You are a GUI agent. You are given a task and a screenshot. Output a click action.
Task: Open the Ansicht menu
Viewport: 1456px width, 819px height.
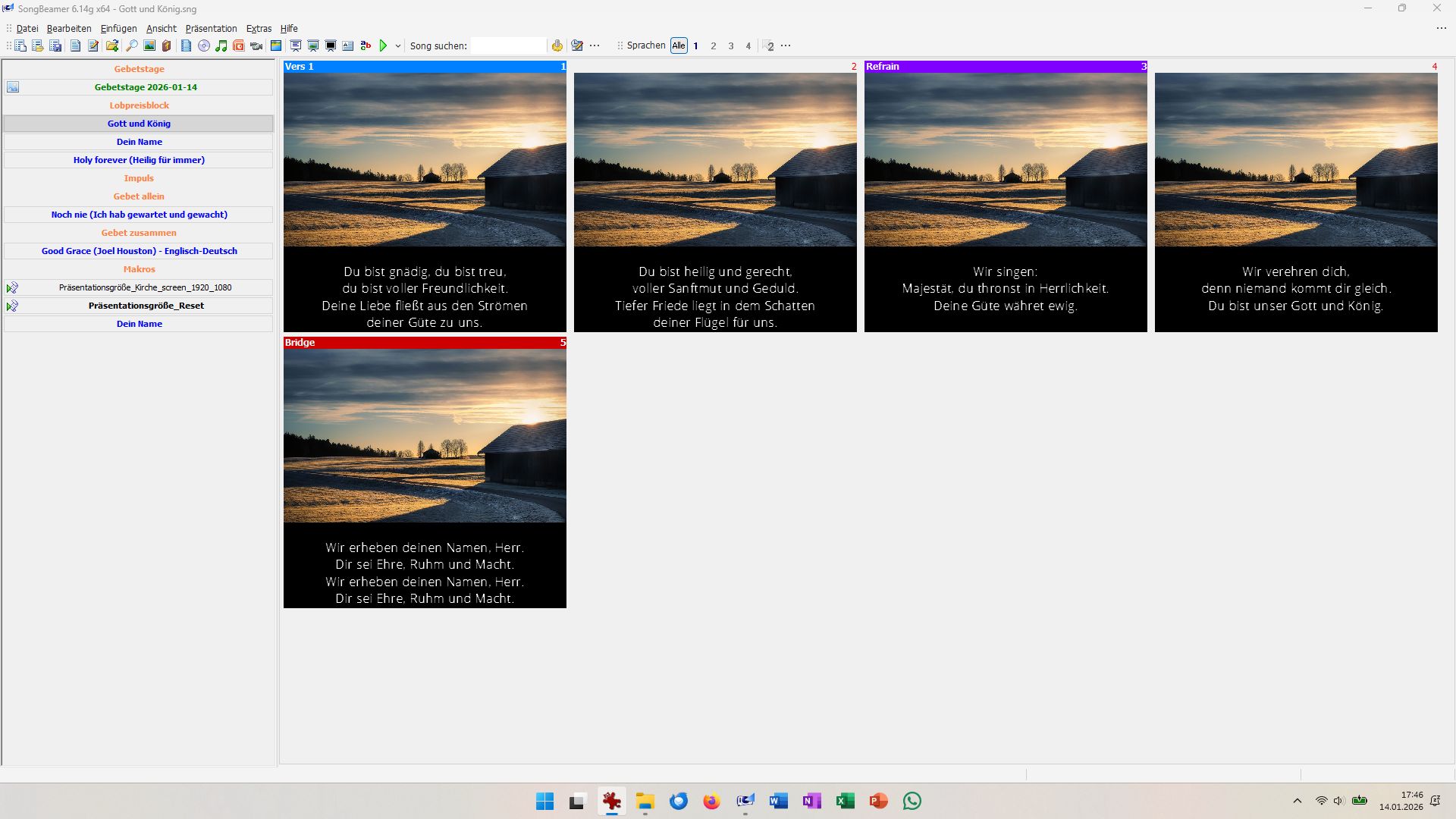click(x=162, y=29)
